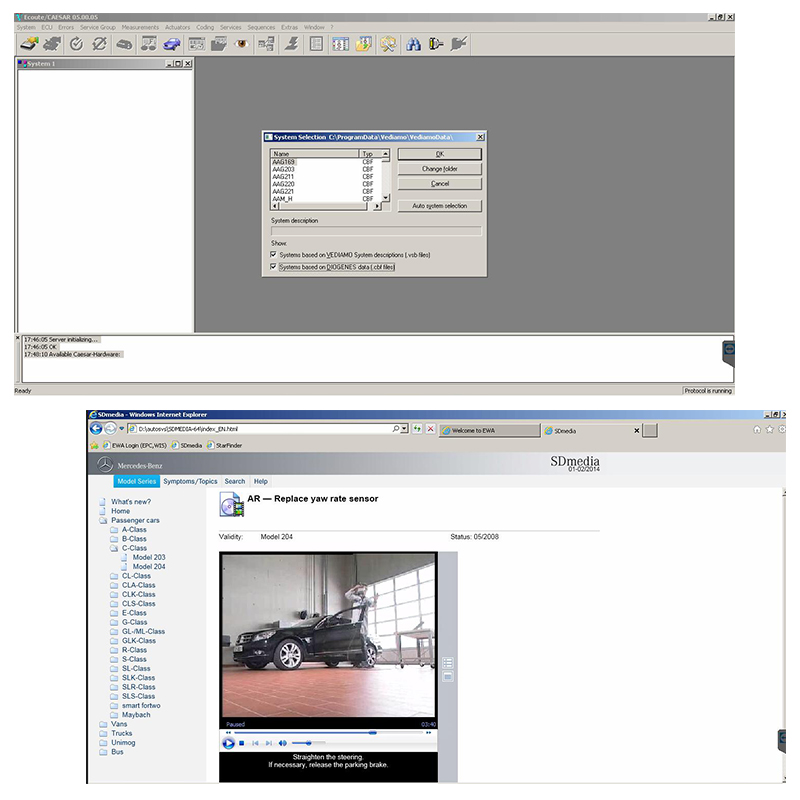The width and height of the screenshot is (800, 800).
Task: Click the System description field
Action: tap(376, 231)
